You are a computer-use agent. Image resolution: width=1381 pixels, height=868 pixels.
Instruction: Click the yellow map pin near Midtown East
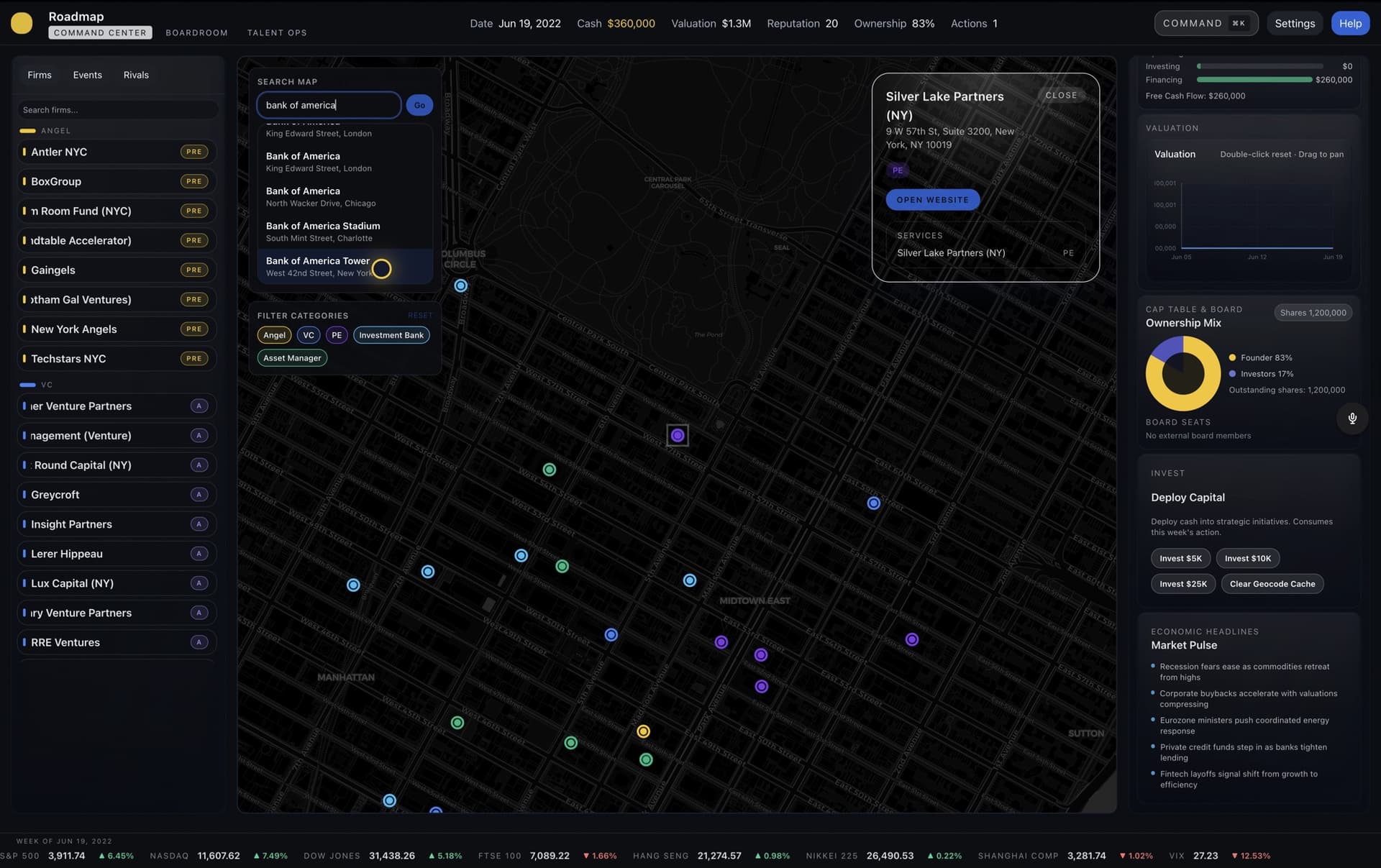(x=643, y=731)
